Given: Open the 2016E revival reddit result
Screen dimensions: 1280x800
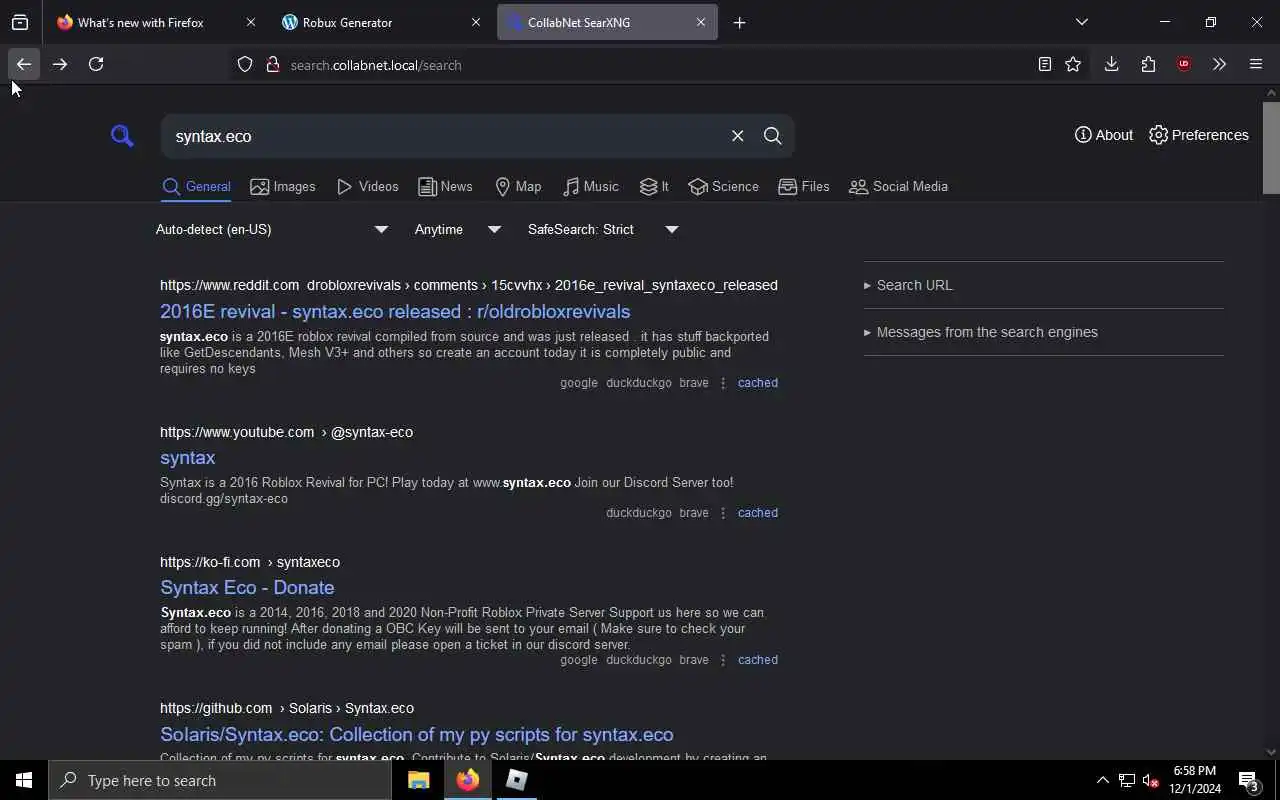Looking at the screenshot, I should (395, 311).
